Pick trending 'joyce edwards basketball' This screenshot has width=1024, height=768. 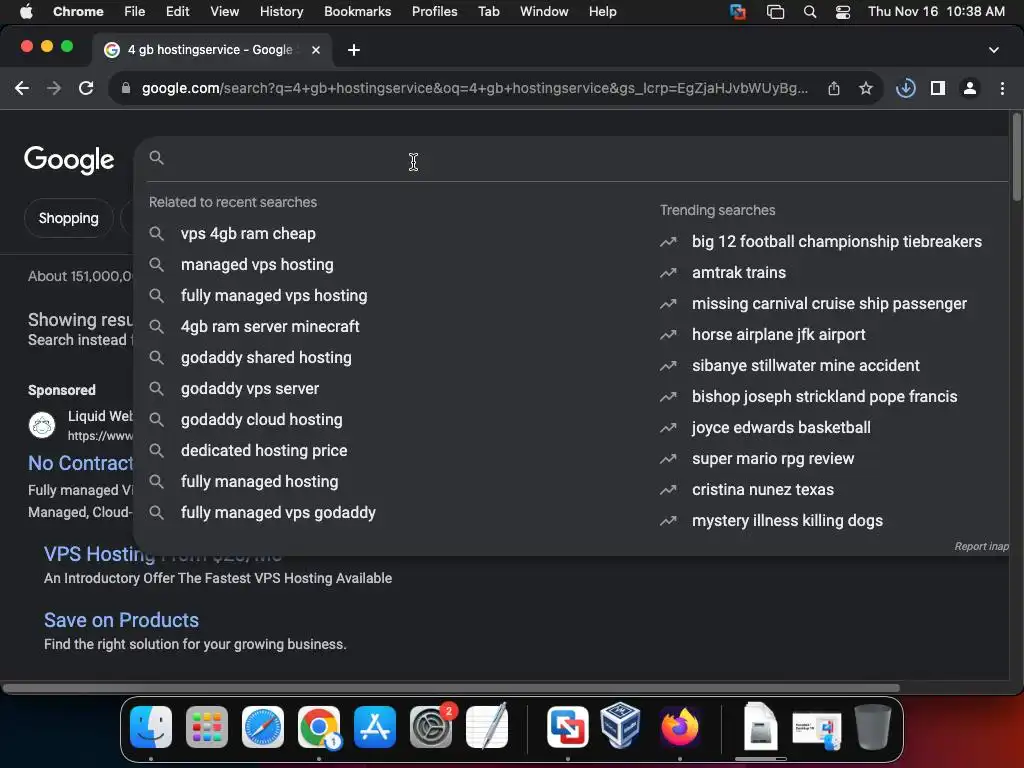point(781,428)
